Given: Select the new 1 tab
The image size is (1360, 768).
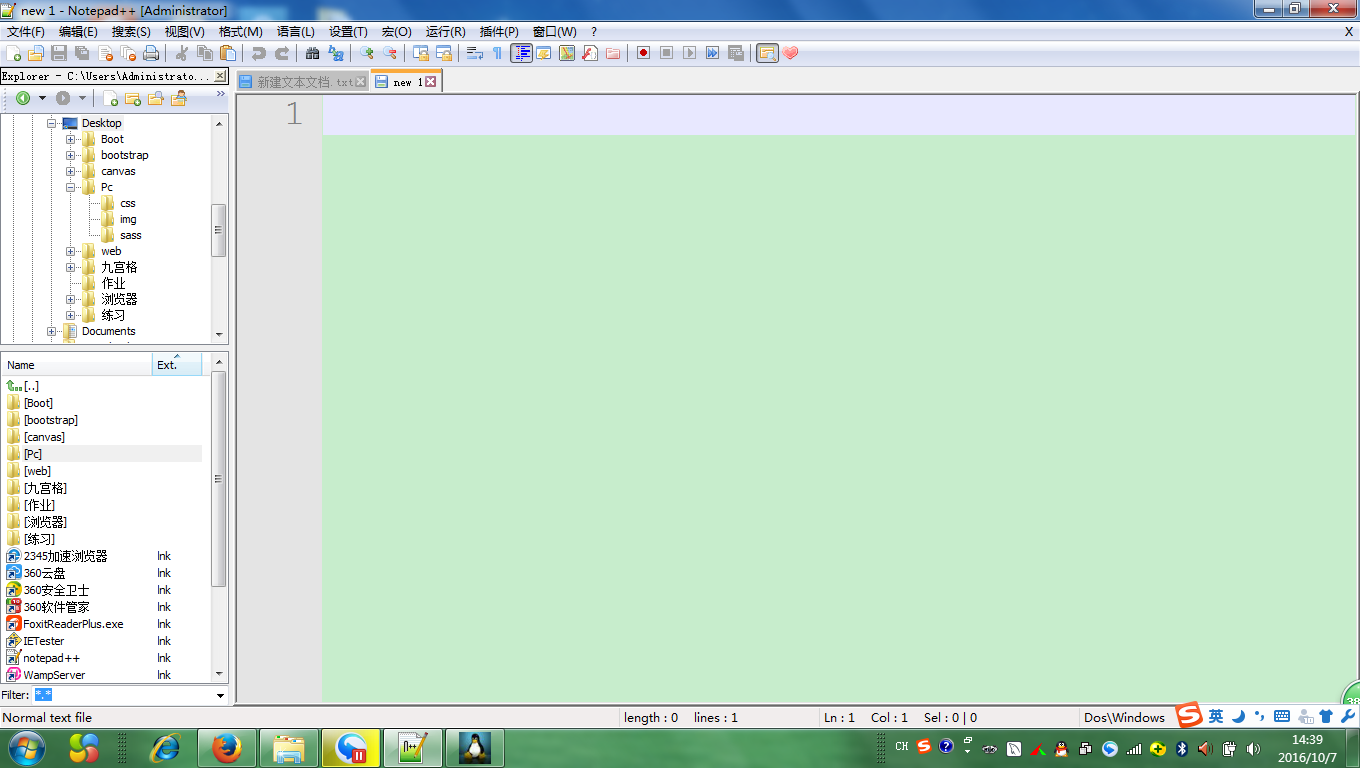Looking at the screenshot, I should click(406, 82).
